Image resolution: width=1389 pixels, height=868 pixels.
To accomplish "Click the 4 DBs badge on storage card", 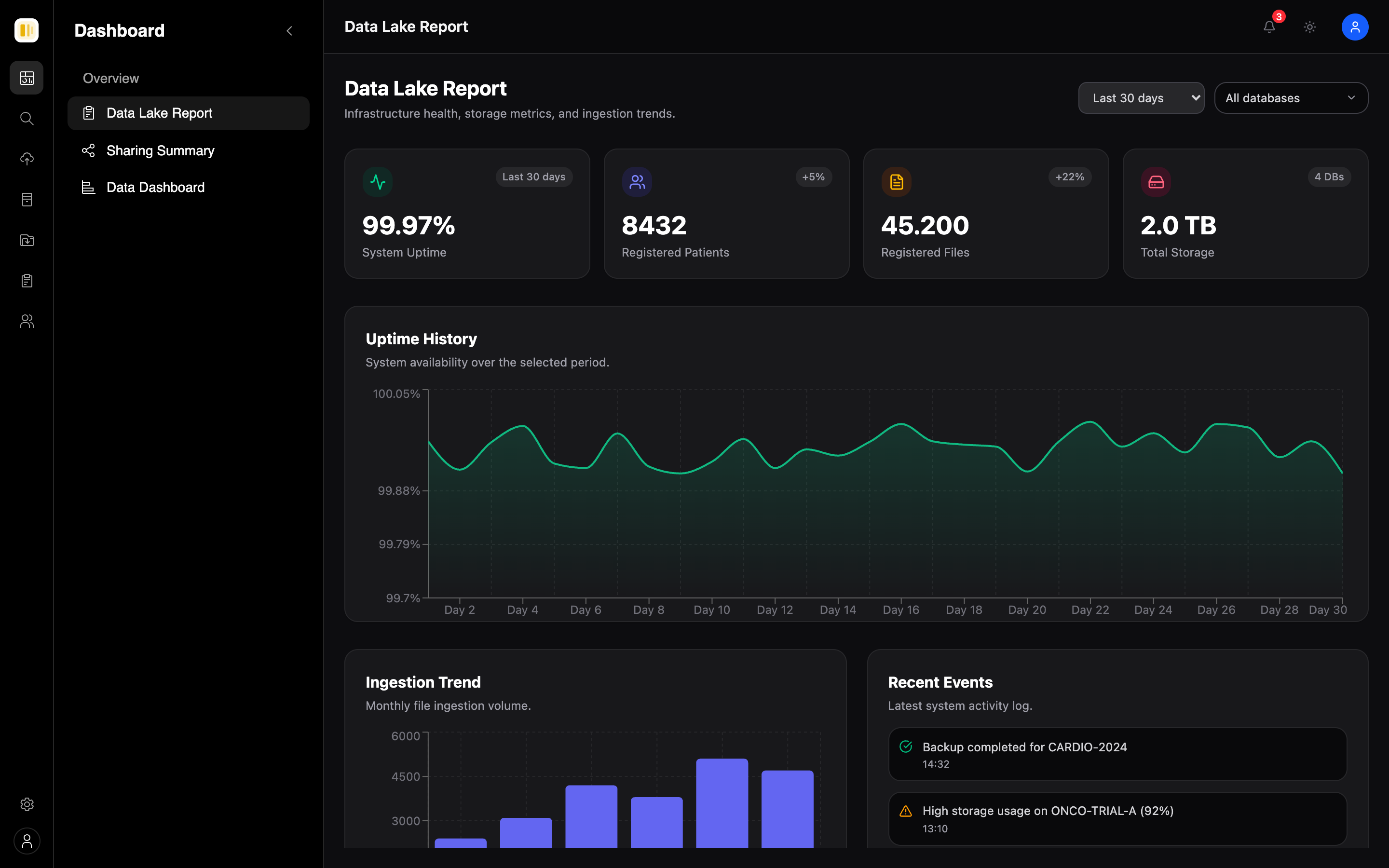I will pos(1329,177).
